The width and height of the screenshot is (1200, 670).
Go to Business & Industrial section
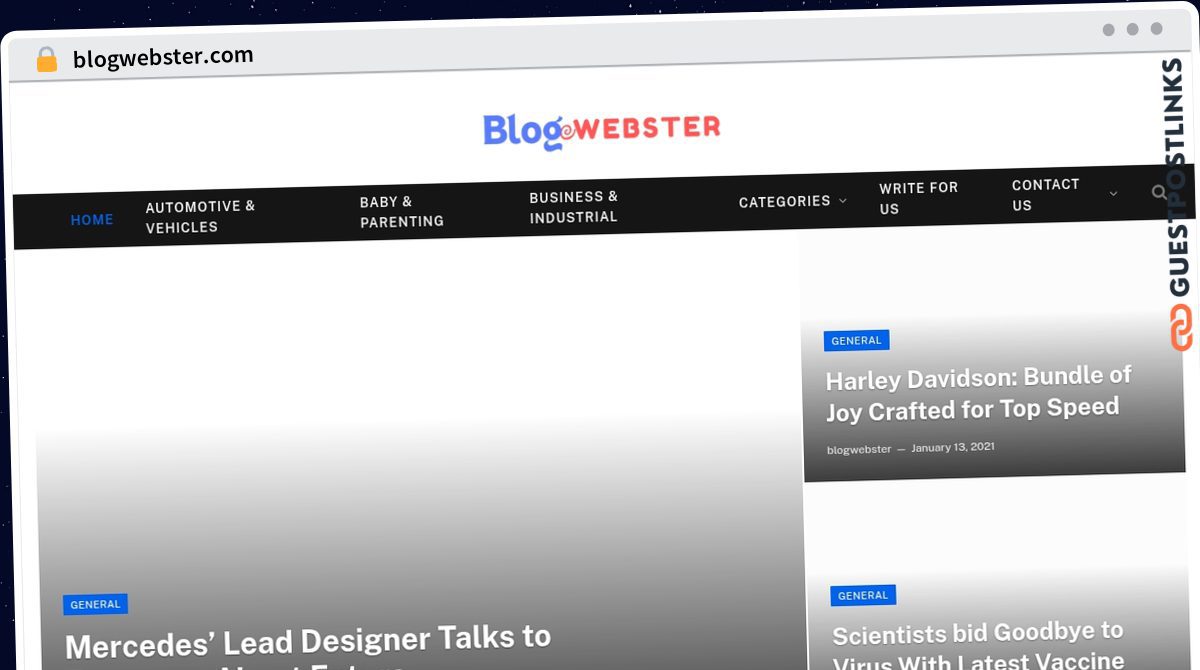(573, 207)
